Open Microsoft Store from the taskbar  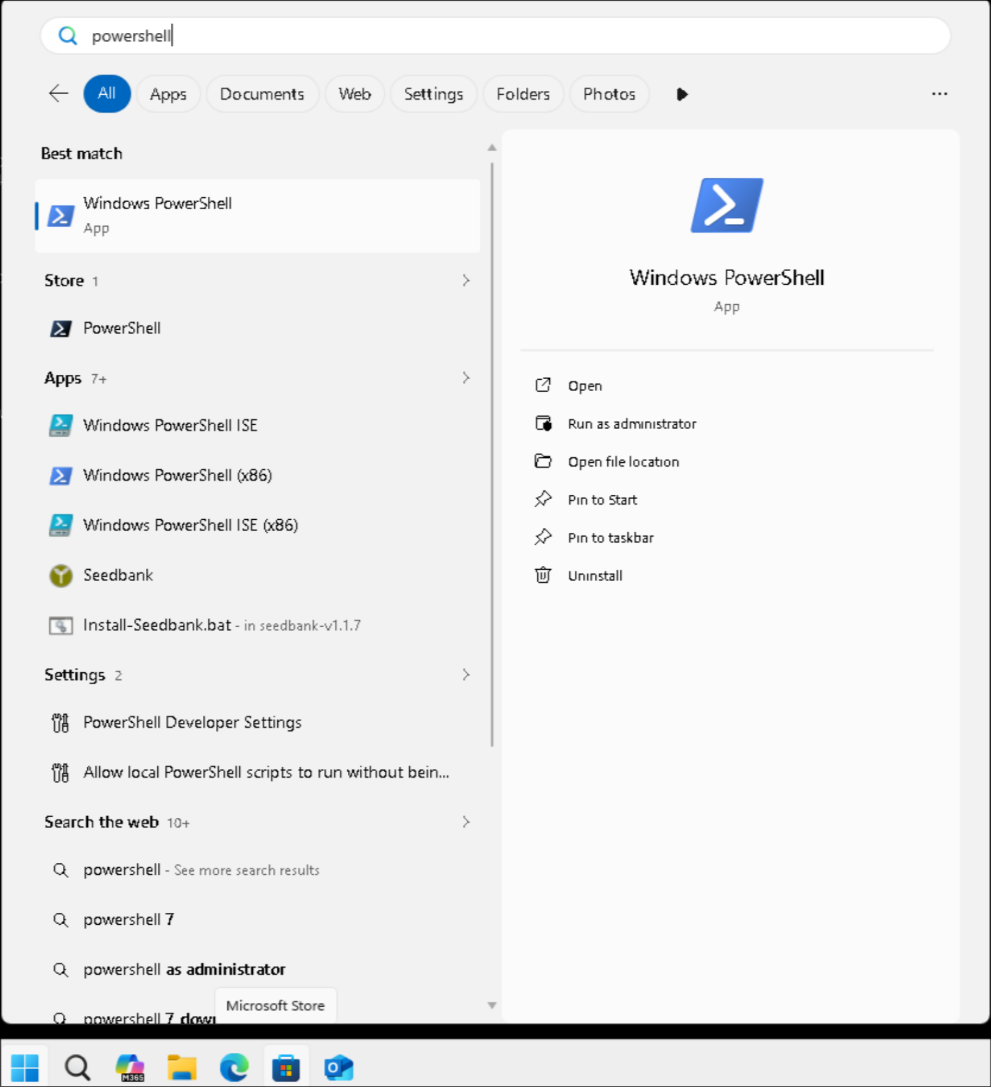click(286, 1067)
